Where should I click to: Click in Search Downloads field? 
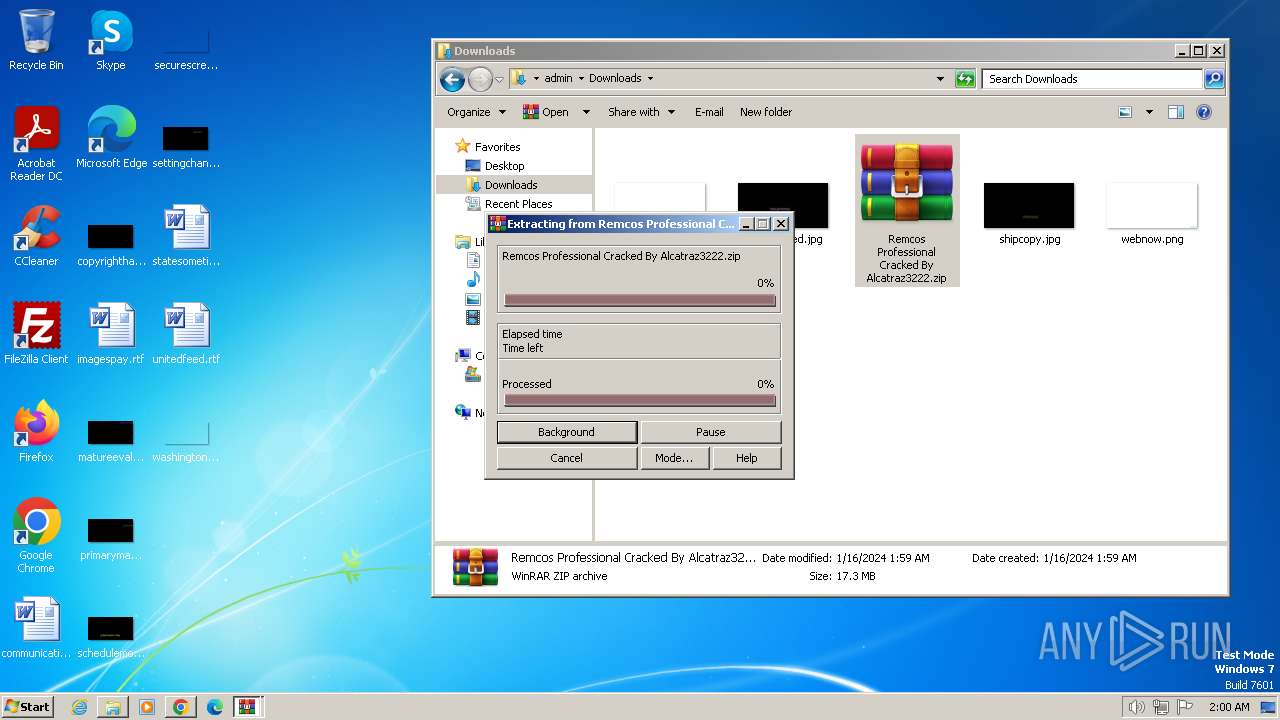(1092, 79)
